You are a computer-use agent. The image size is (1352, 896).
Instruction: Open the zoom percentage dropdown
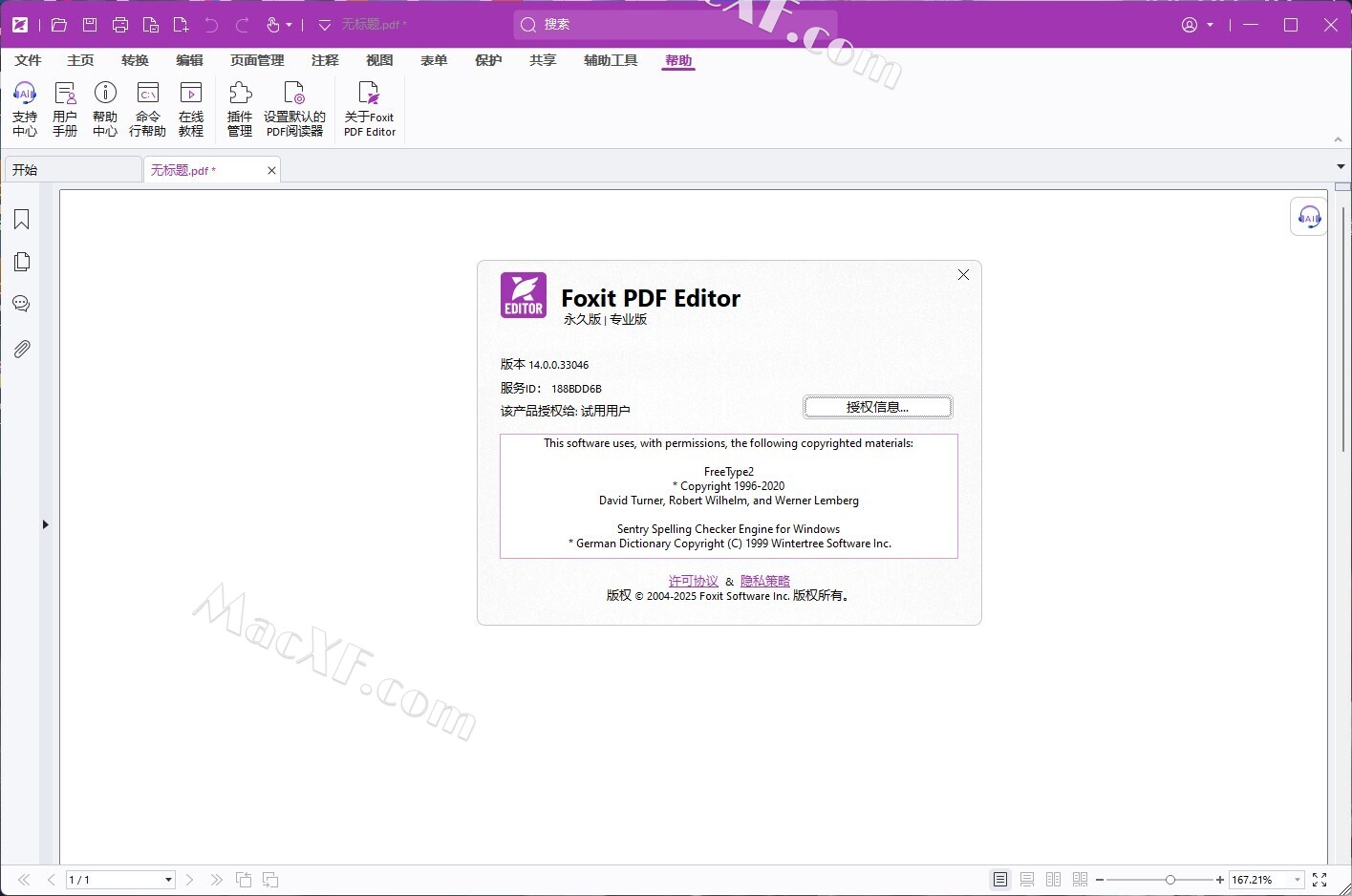[1298, 880]
